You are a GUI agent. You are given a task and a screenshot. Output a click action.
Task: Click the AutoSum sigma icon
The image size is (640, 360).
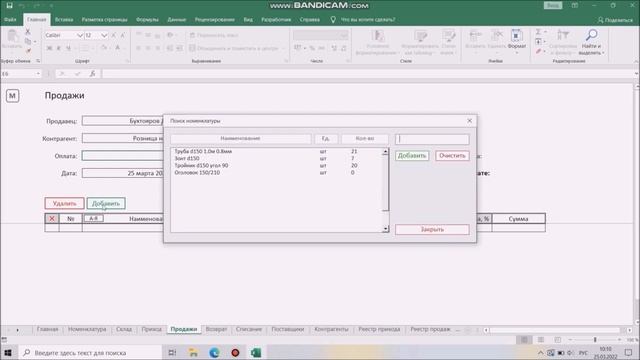pos(538,32)
